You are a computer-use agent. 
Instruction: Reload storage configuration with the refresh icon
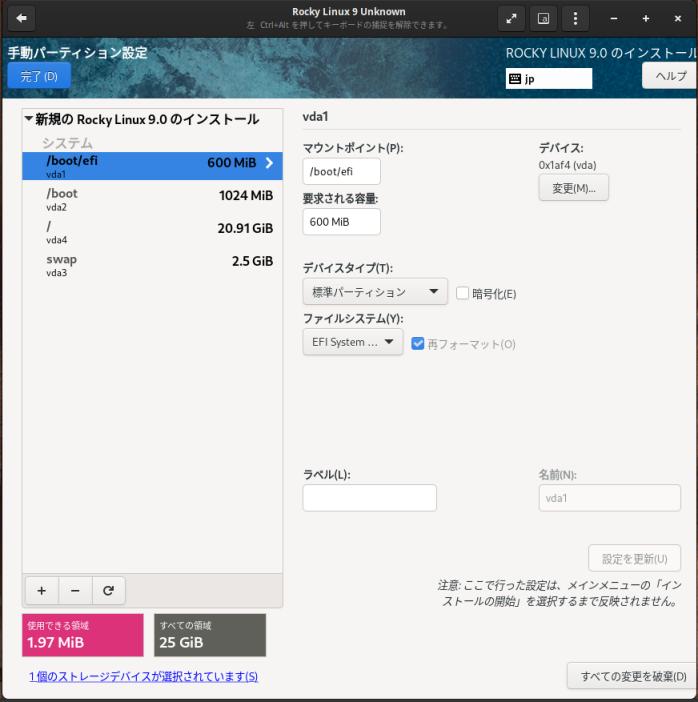pos(108,591)
